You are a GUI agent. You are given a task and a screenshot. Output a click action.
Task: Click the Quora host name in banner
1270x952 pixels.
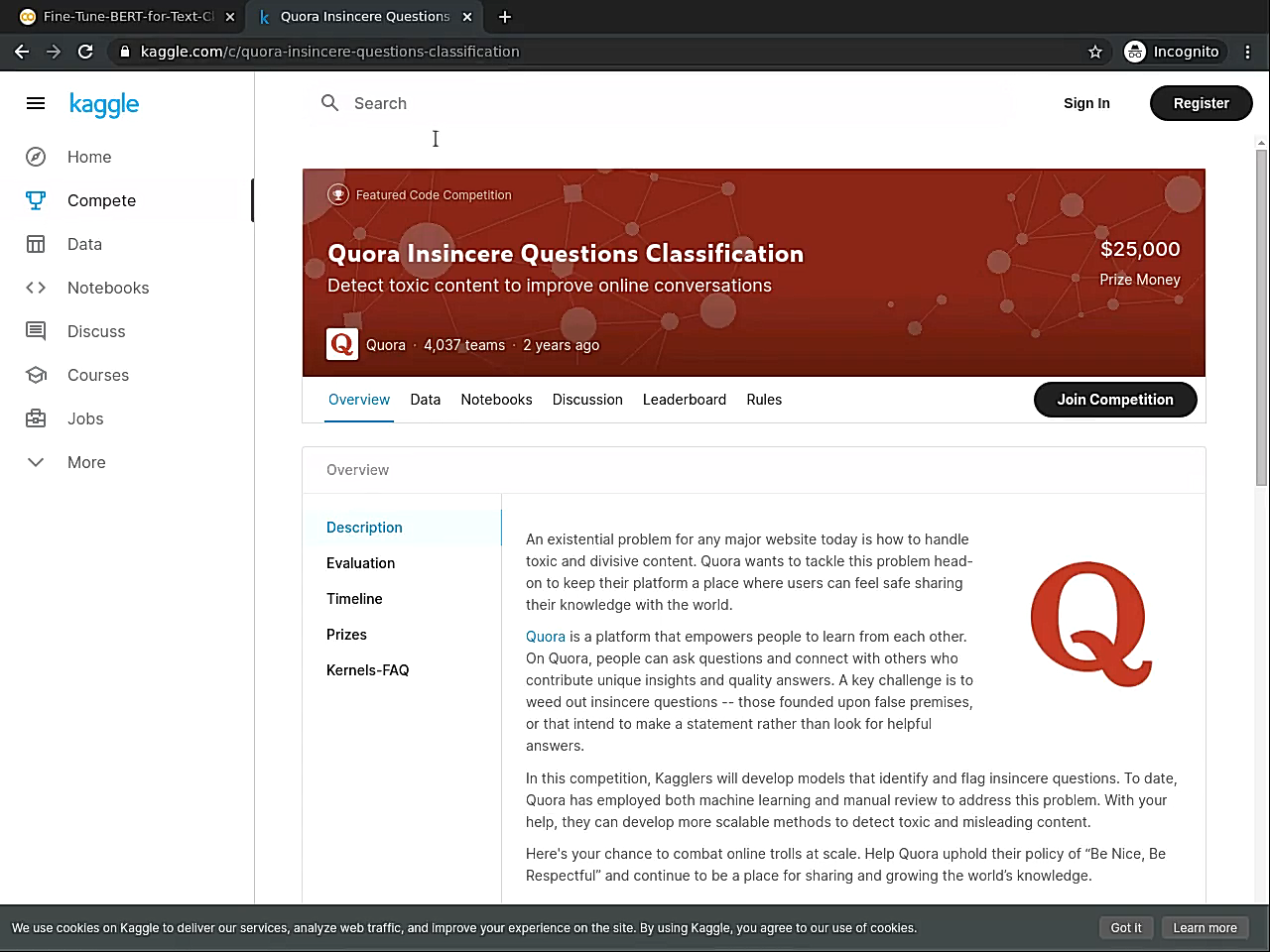point(386,345)
